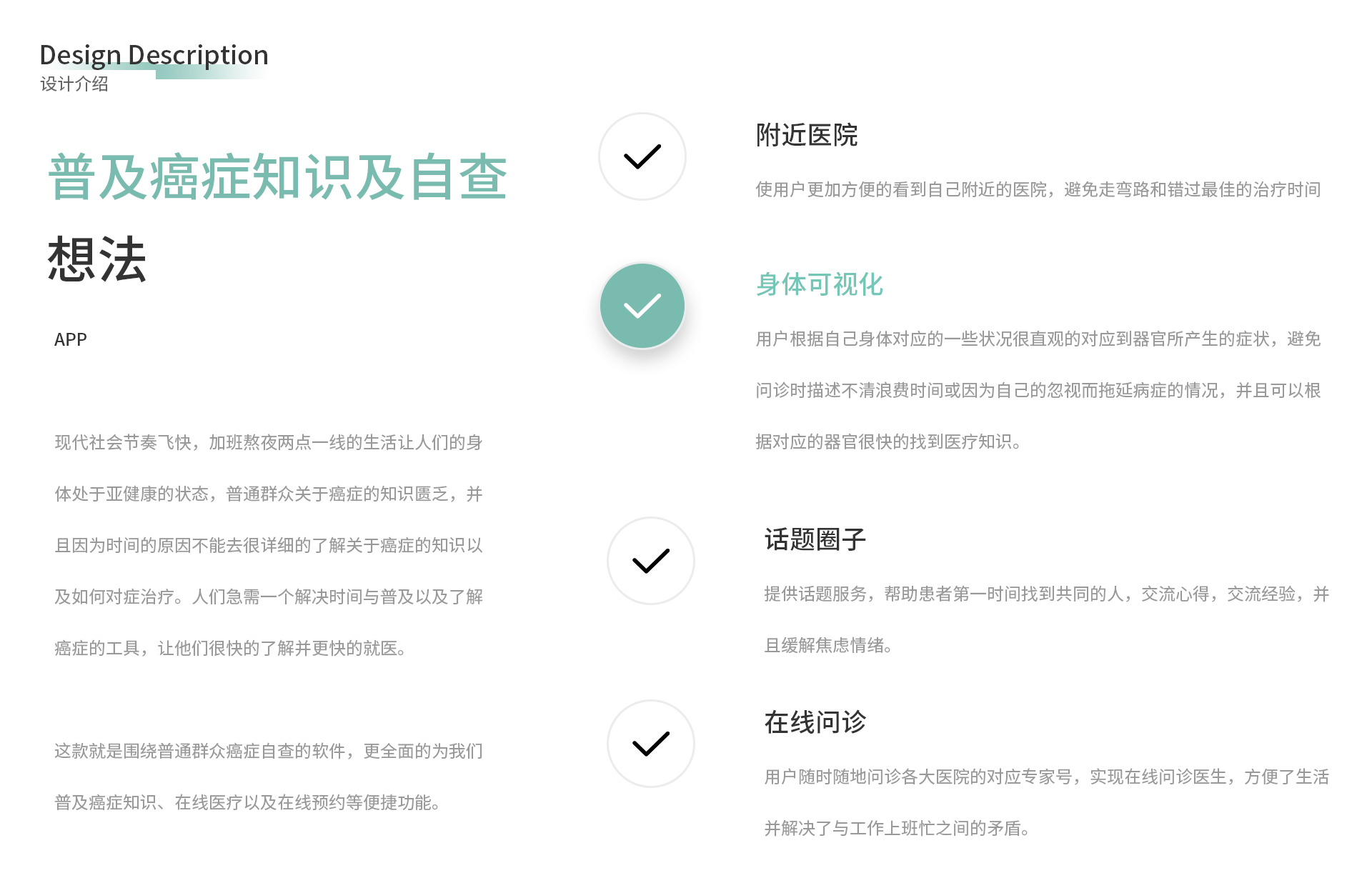Click the APP label
1372x893 pixels.
pos(71,339)
